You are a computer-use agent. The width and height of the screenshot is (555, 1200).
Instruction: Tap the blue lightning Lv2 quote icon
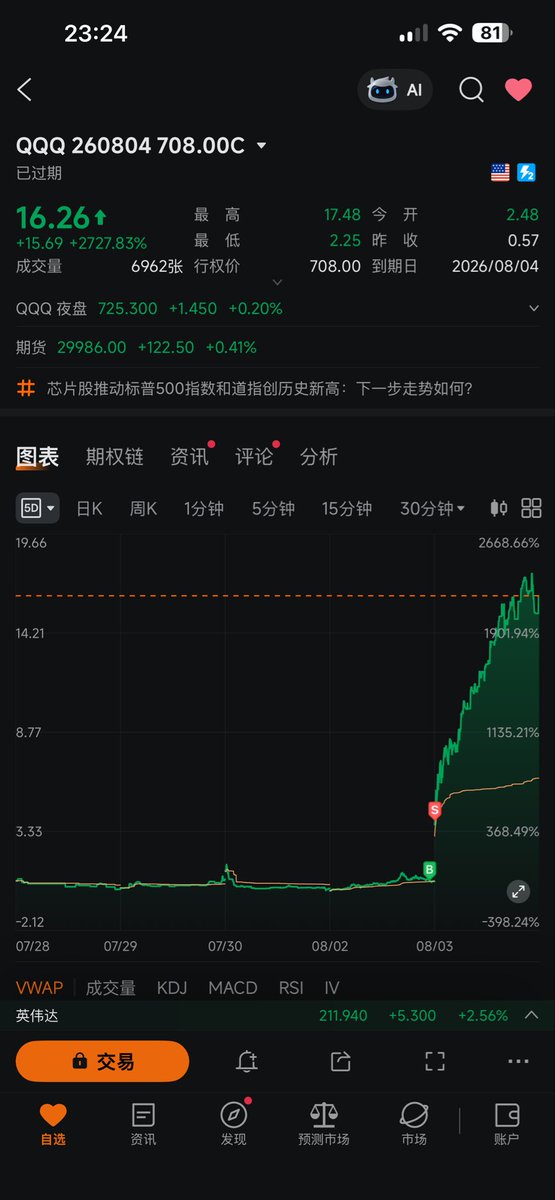click(527, 172)
